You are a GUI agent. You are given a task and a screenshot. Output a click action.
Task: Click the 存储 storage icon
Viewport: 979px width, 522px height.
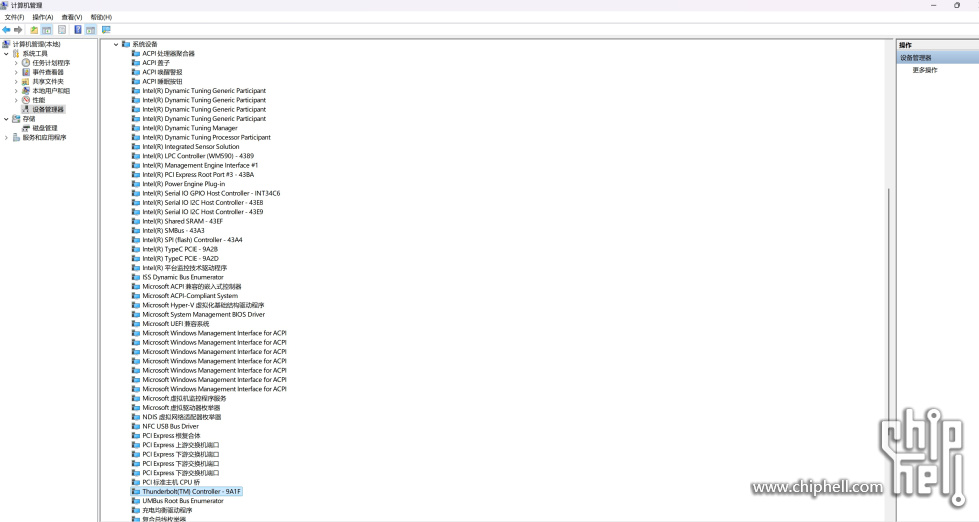pyautogui.click(x=16, y=119)
